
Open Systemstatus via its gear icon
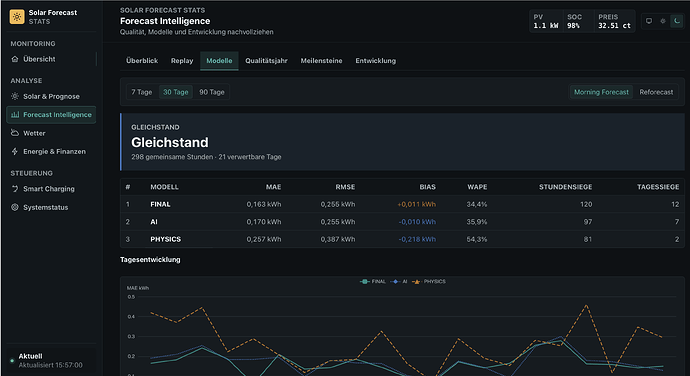point(15,207)
